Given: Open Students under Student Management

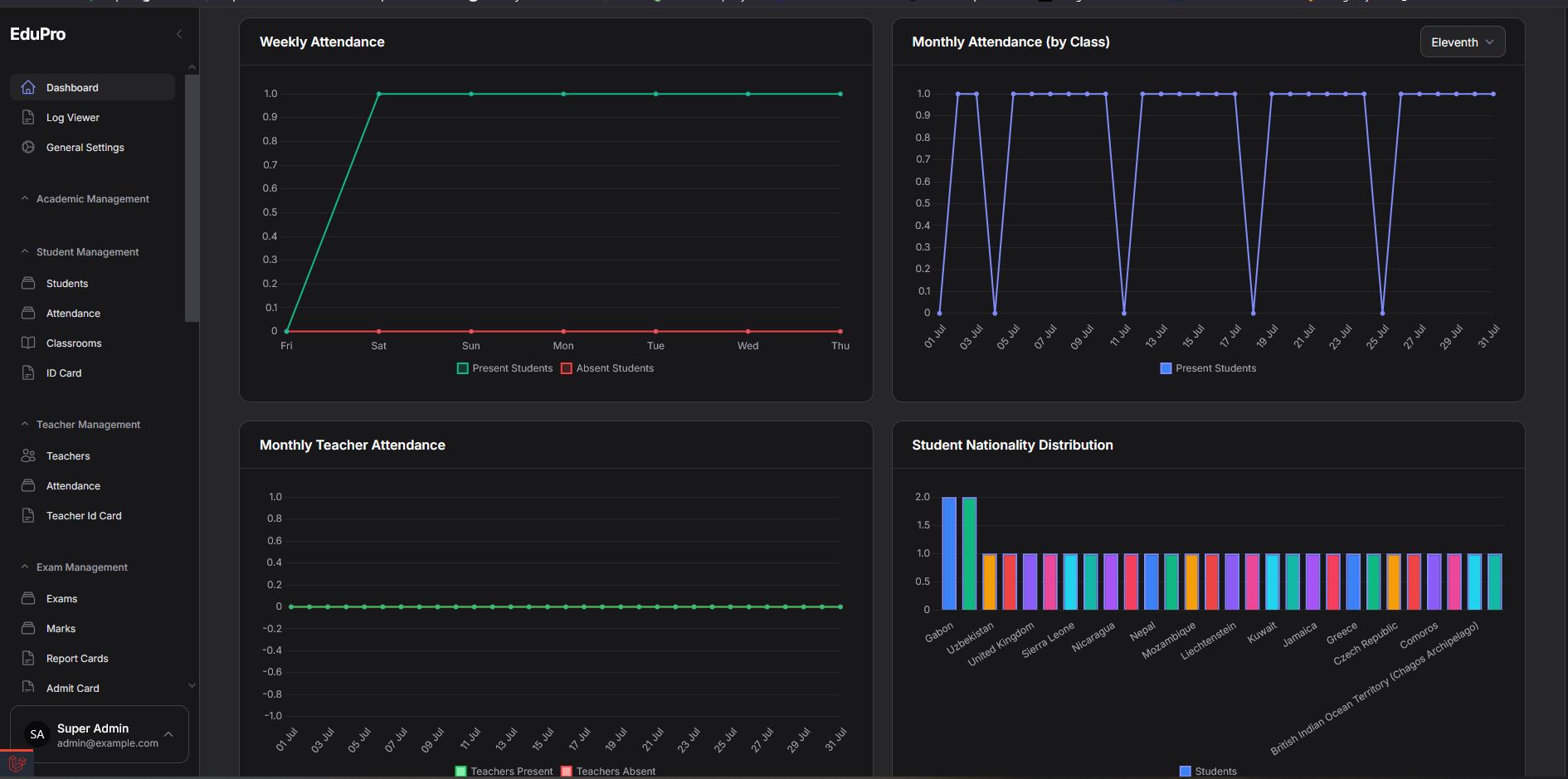Looking at the screenshot, I should [x=67, y=283].
